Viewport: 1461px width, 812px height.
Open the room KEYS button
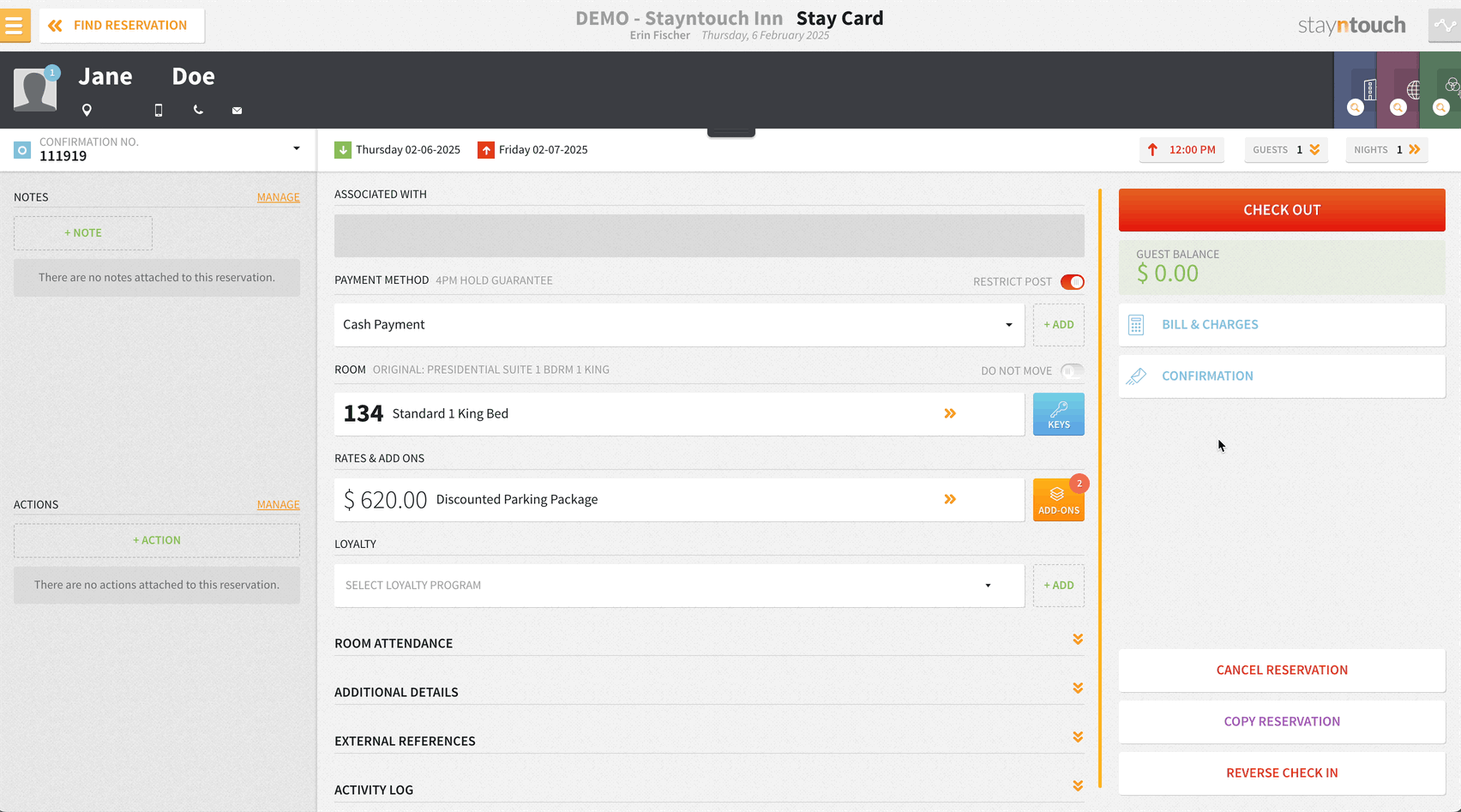point(1059,414)
